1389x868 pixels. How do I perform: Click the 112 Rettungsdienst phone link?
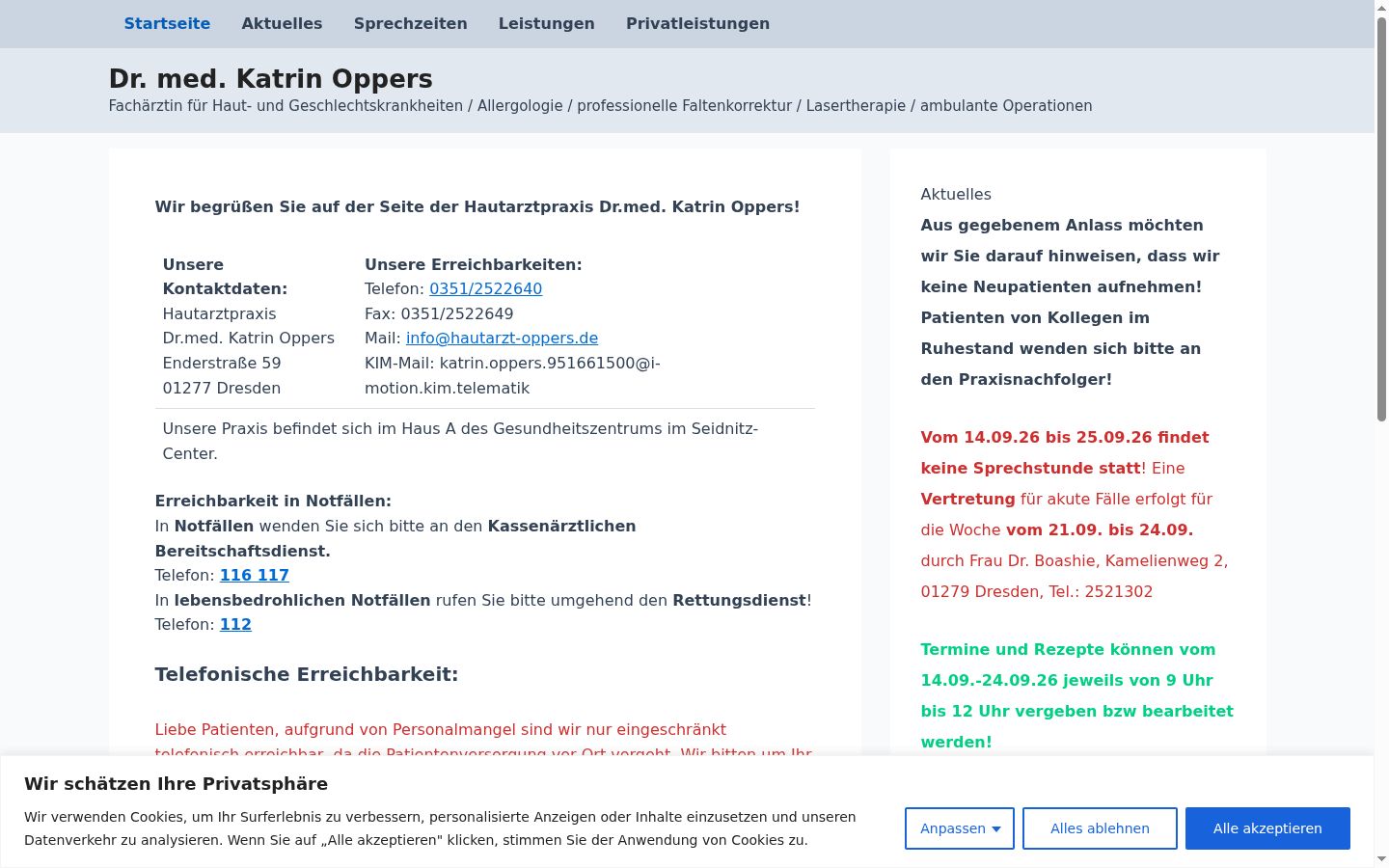(x=235, y=624)
